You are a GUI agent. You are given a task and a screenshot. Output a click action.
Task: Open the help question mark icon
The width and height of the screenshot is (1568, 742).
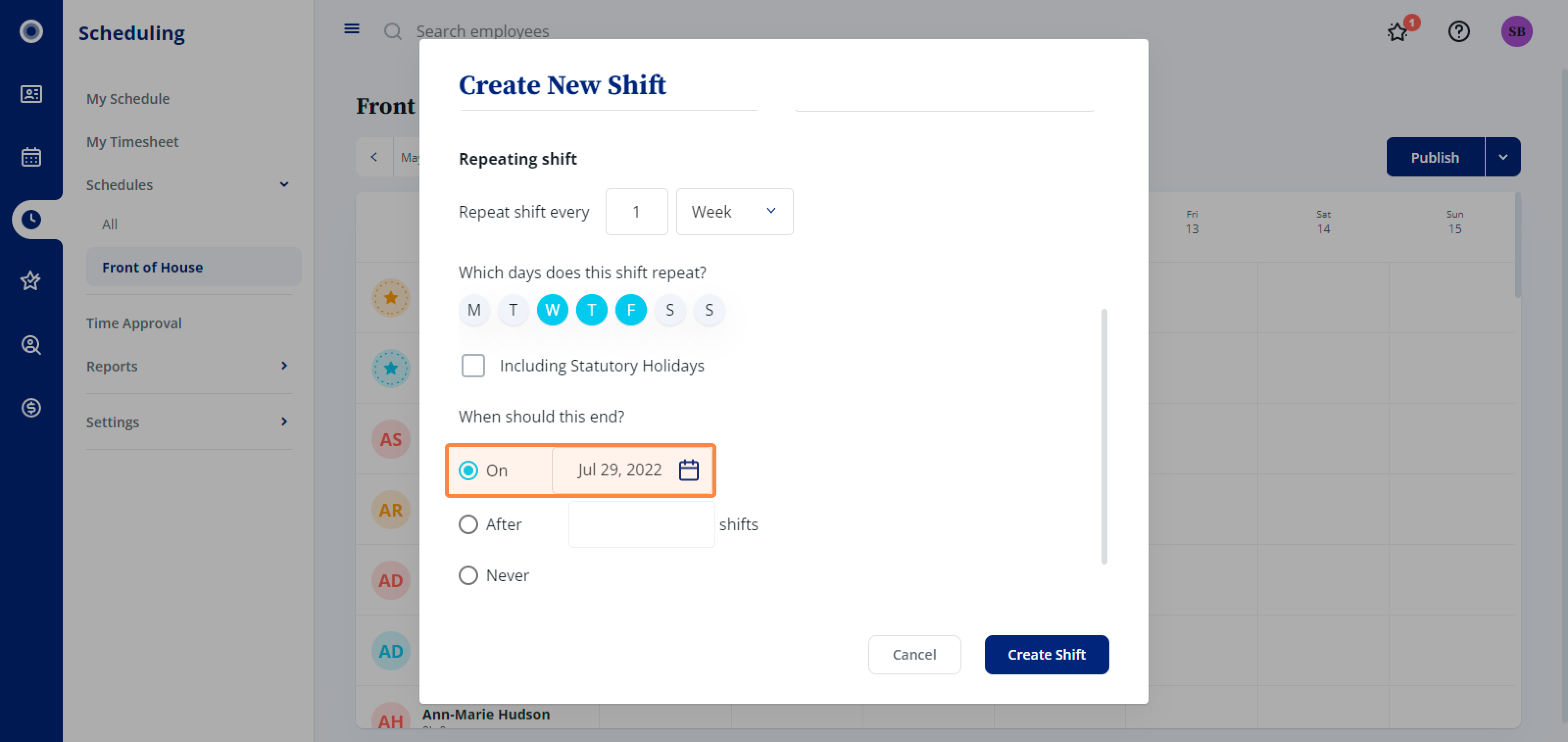click(1458, 31)
